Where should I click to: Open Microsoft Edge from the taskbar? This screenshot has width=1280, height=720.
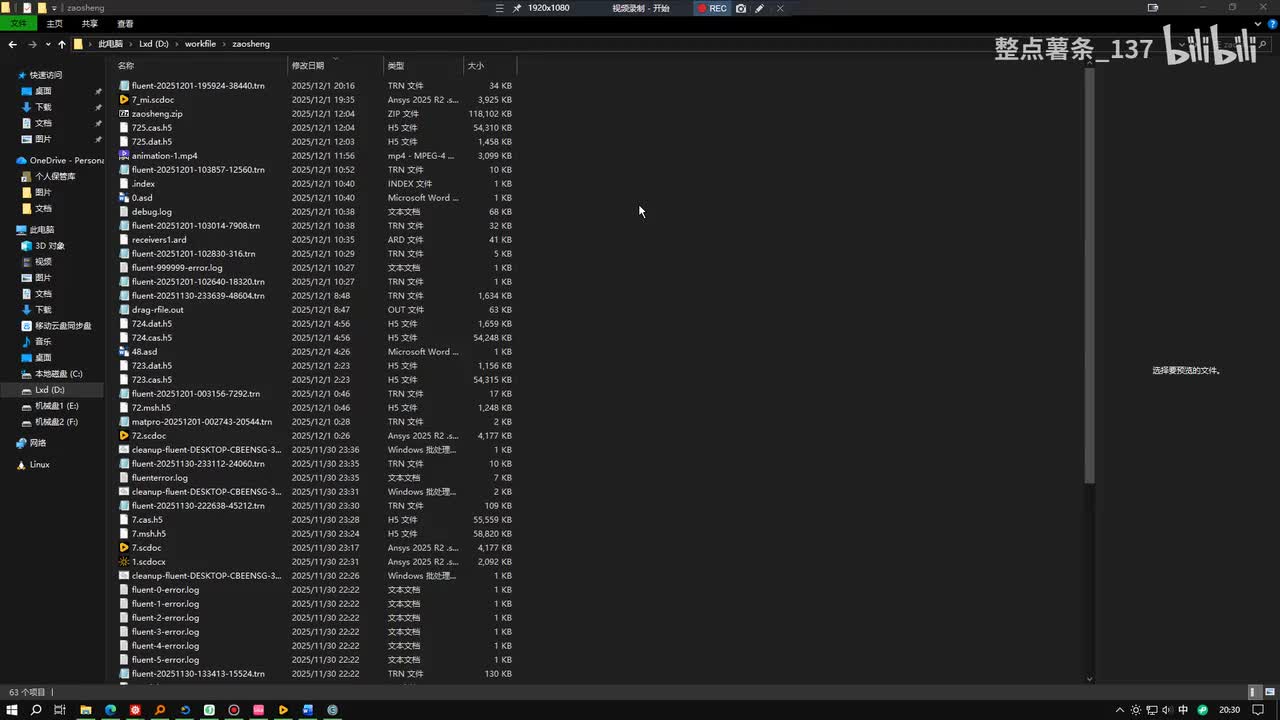[x=110, y=710]
